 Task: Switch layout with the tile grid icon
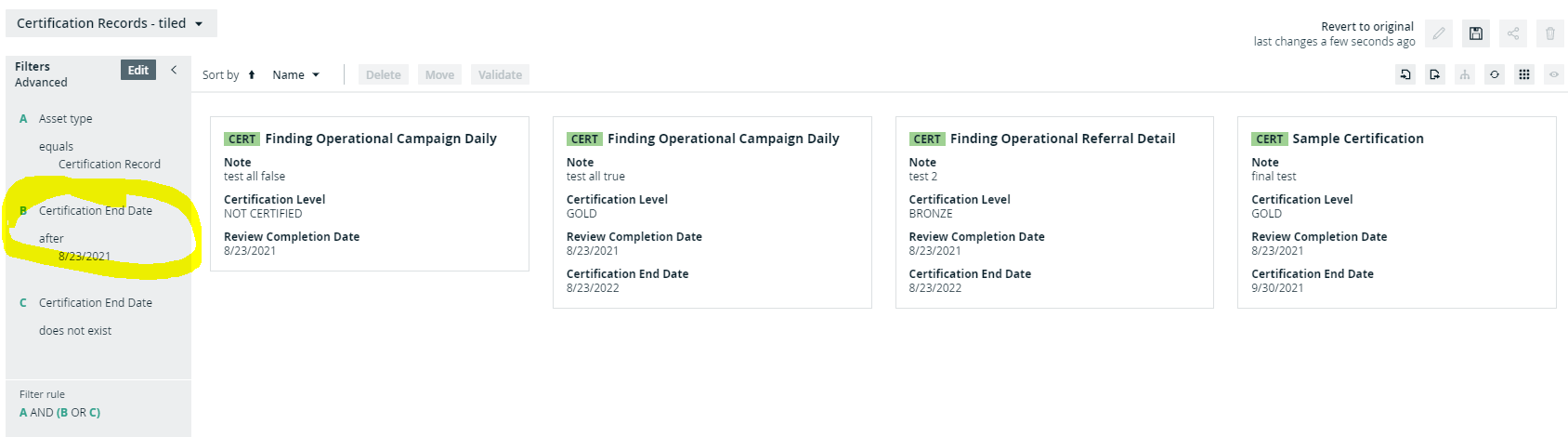point(1524,74)
